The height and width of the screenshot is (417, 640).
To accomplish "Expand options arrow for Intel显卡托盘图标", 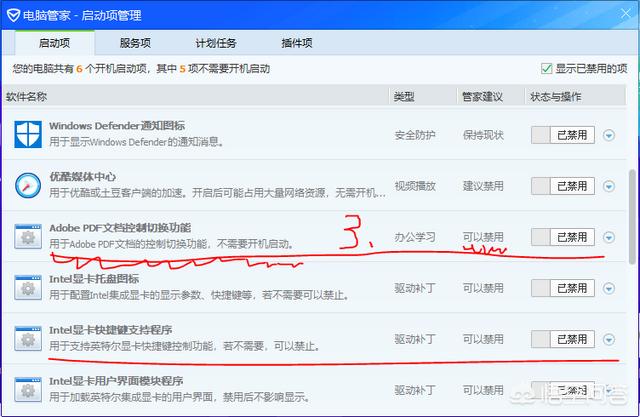I will [x=609, y=289].
